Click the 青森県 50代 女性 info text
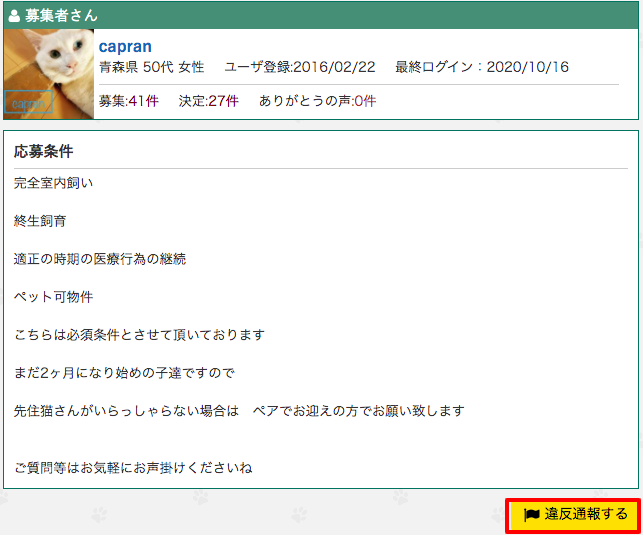The image size is (643, 535). 151,67
